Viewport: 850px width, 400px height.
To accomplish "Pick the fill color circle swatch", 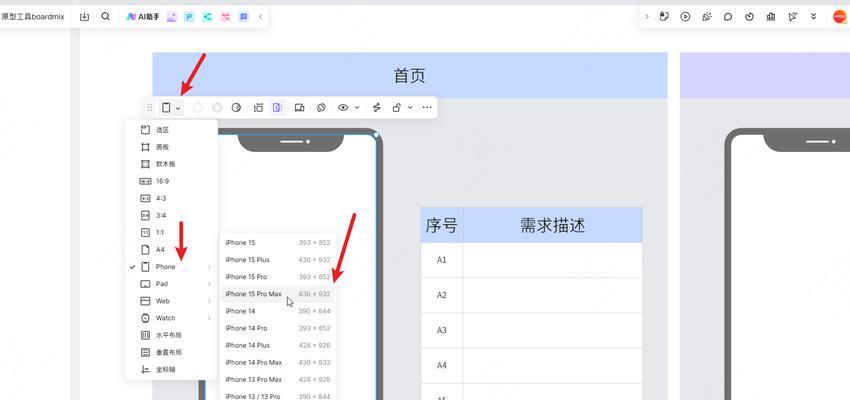I will 198,108.
